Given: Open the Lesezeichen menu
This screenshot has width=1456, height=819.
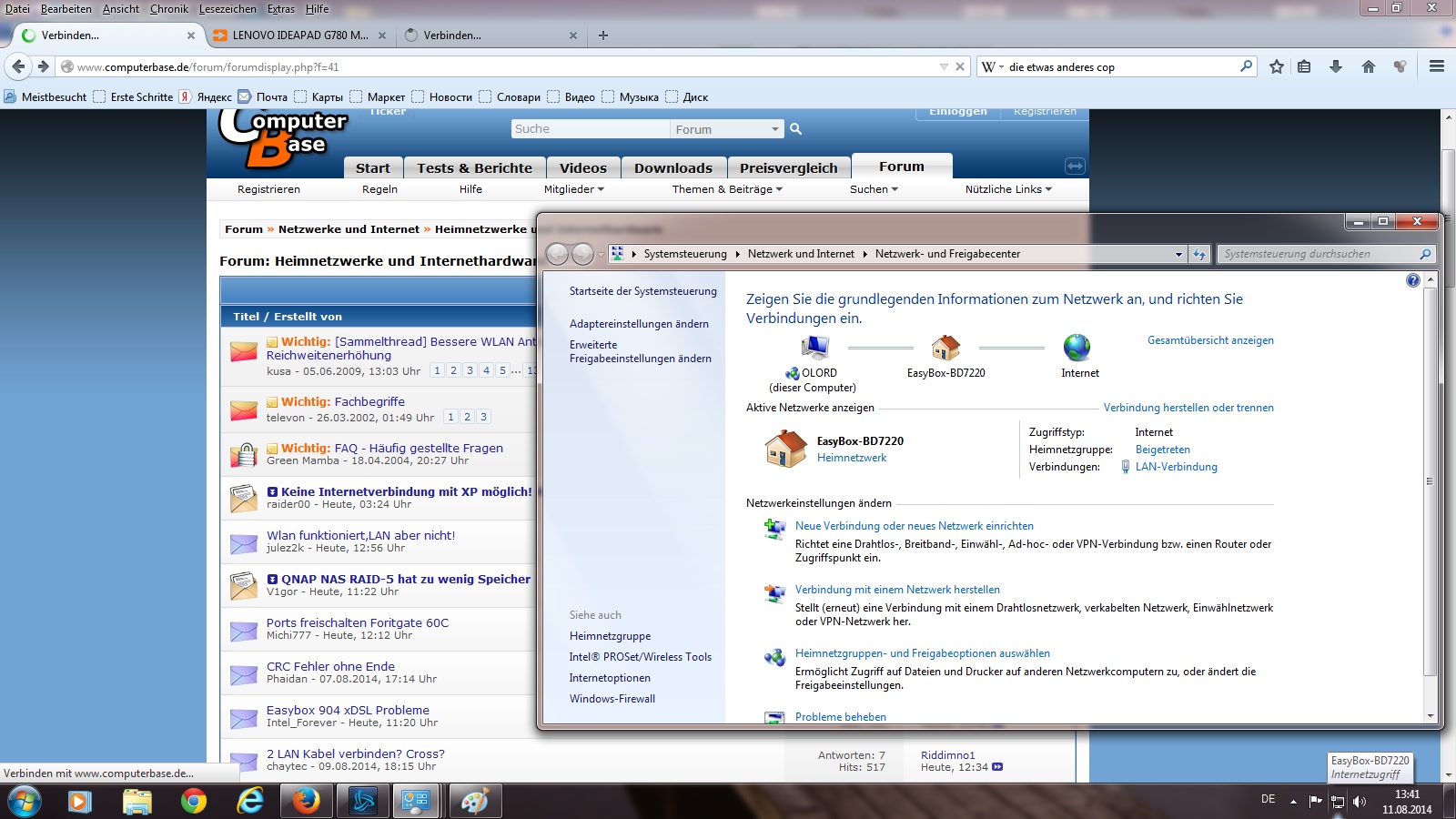Looking at the screenshot, I should pos(227,9).
